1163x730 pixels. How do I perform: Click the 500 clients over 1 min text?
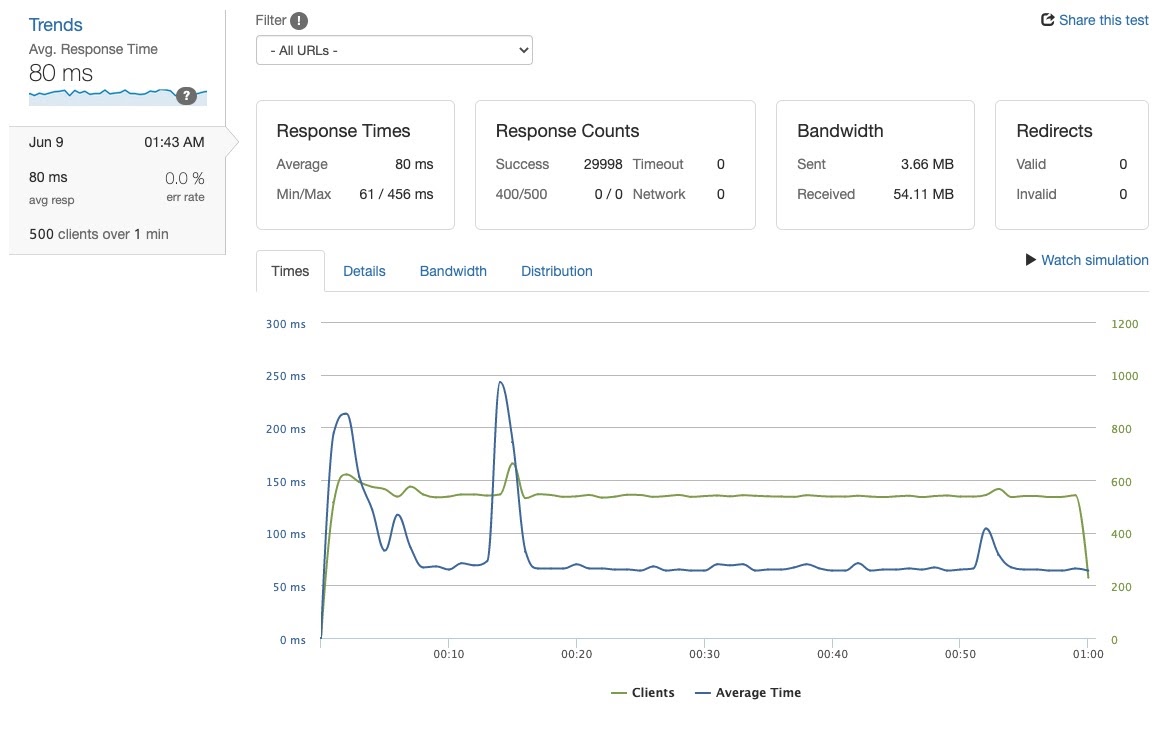(99, 234)
